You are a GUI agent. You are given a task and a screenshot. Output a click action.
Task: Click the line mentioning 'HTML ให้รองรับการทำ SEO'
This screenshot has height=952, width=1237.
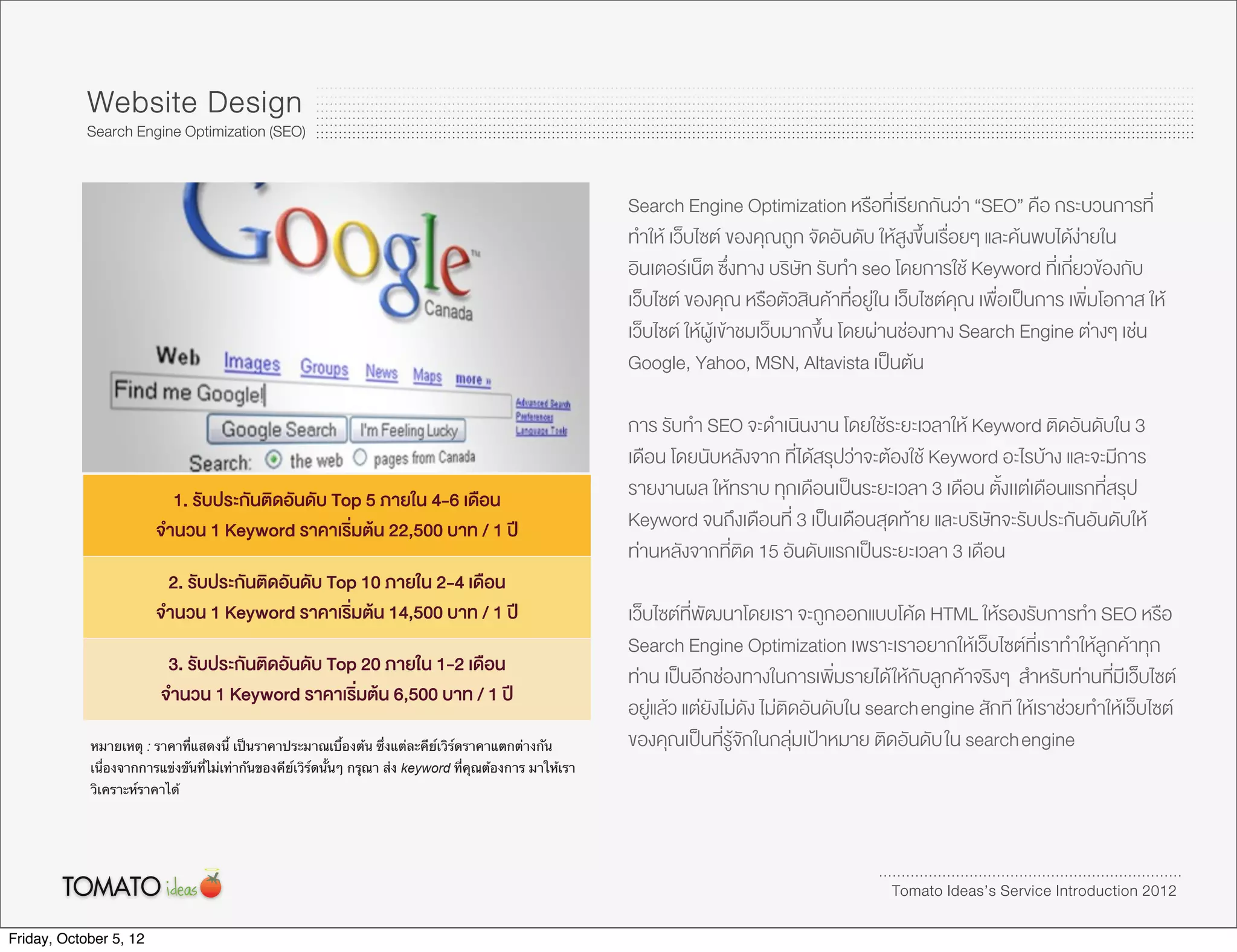coord(900,614)
